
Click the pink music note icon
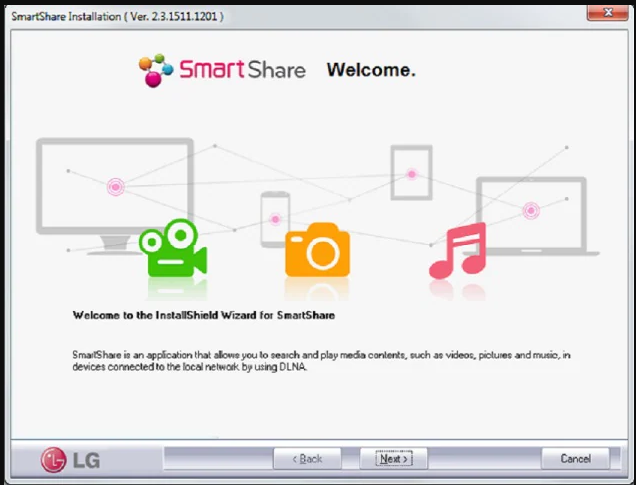coord(458,250)
